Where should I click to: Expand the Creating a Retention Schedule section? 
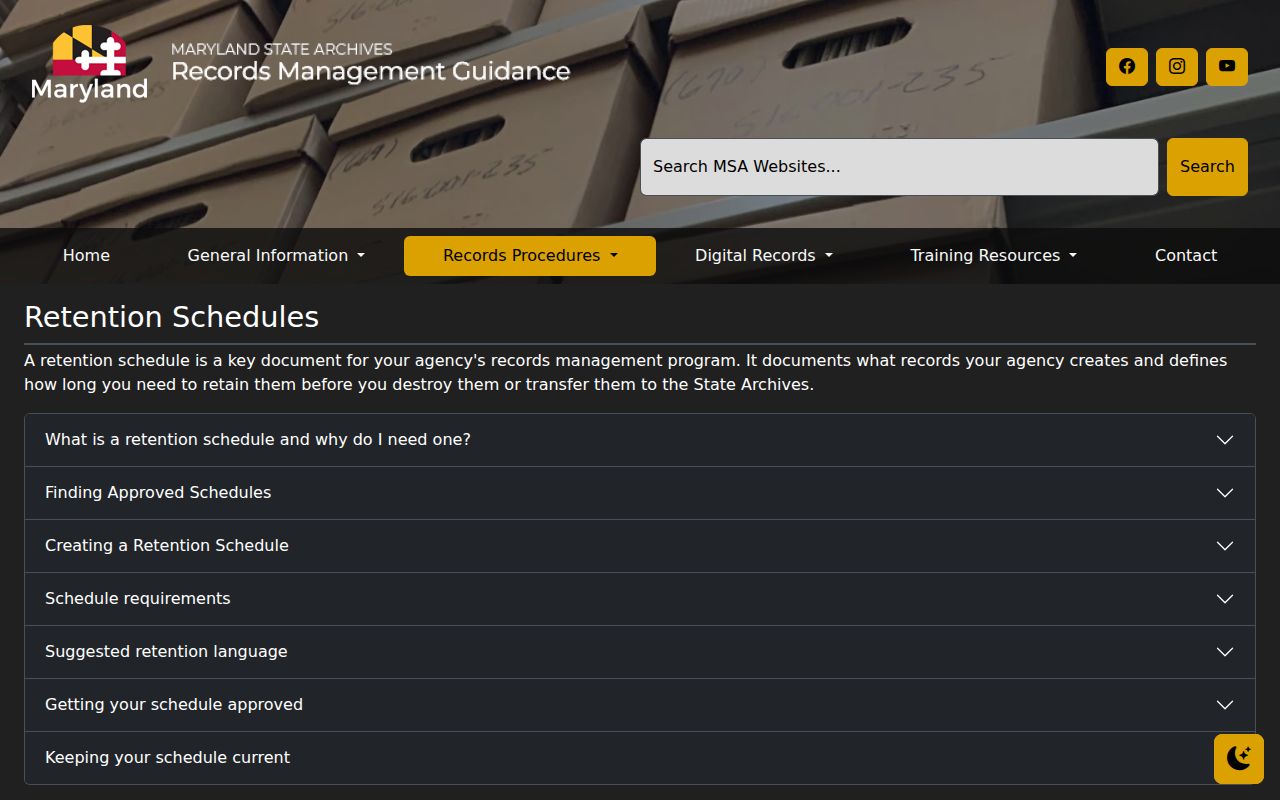click(x=640, y=546)
